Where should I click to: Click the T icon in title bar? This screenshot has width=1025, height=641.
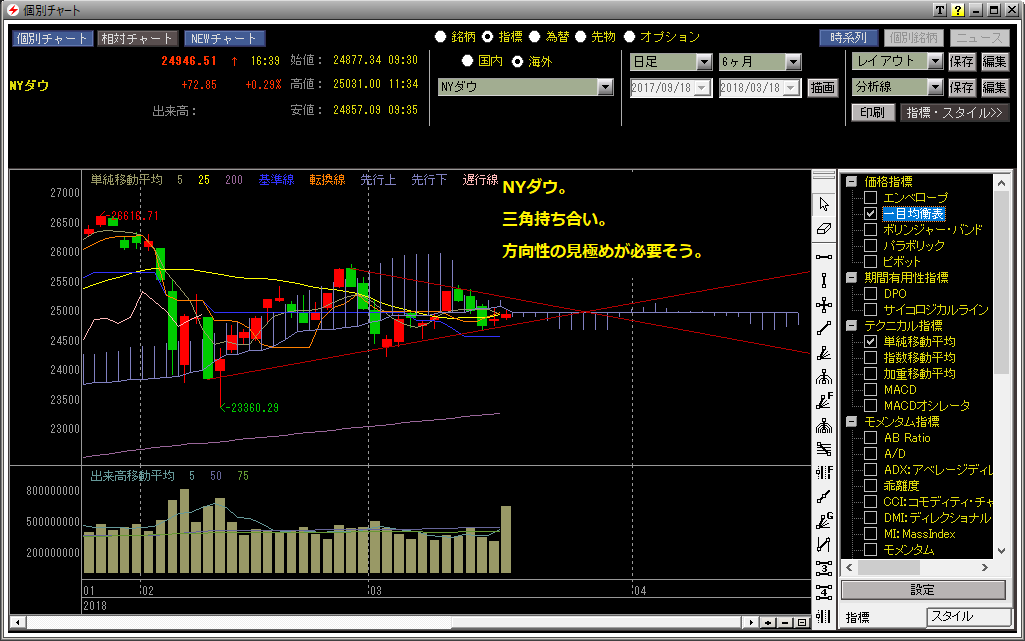[939, 10]
